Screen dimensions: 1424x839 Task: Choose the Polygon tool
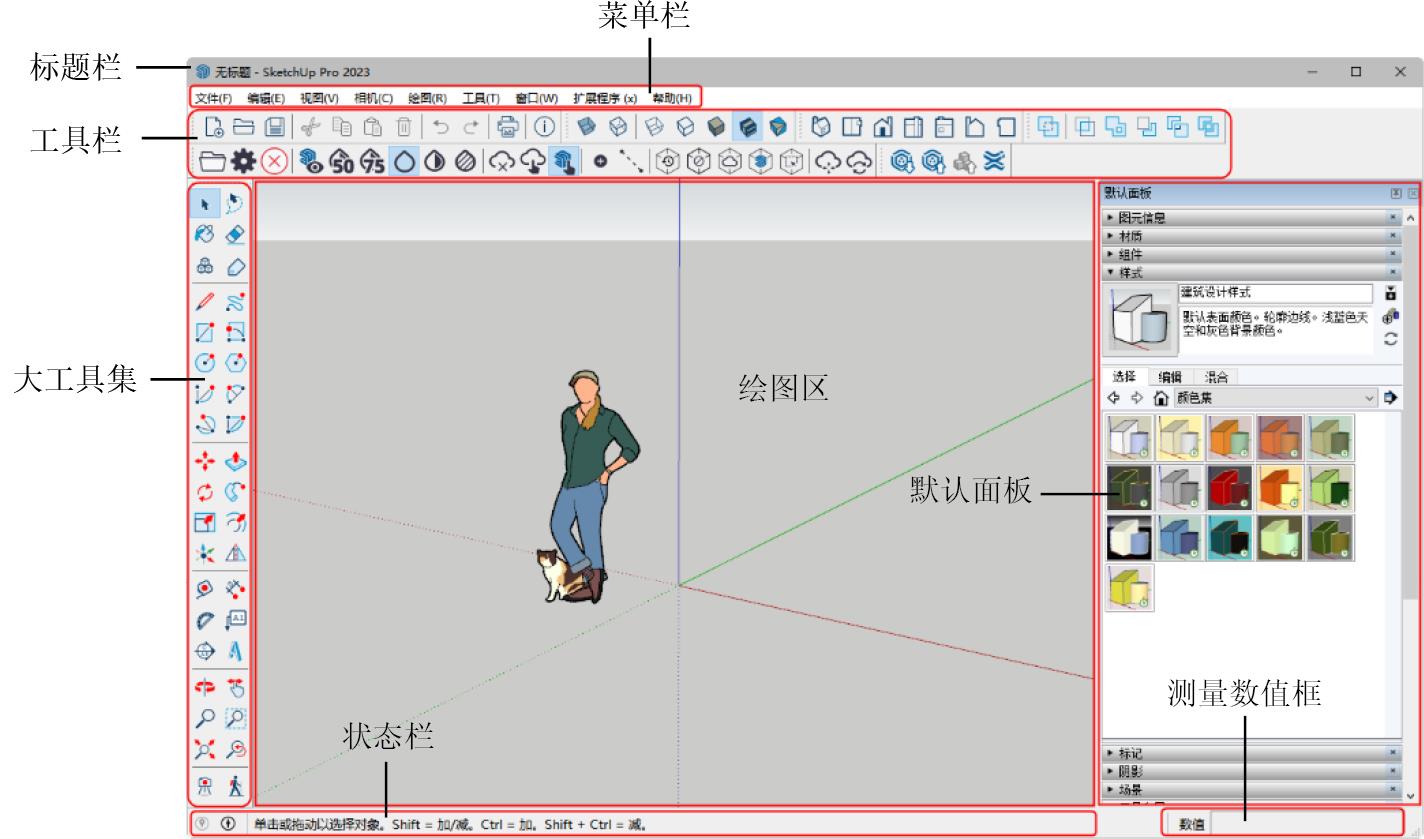click(x=235, y=362)
